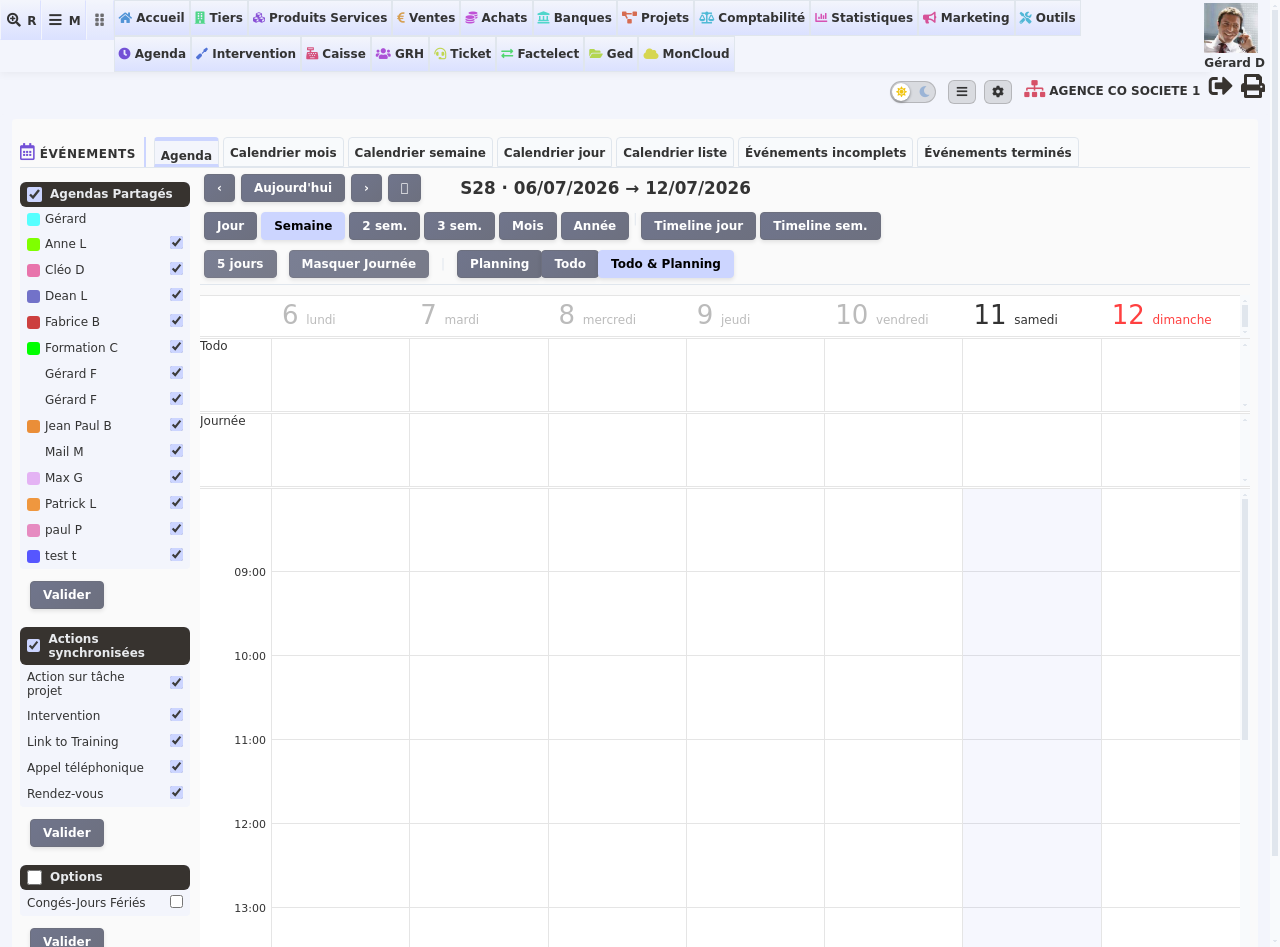Screen dimensions: 1280x947
Task: Toggle the Agendas Partagés master checkbox
Action: [x=35, y=194]
